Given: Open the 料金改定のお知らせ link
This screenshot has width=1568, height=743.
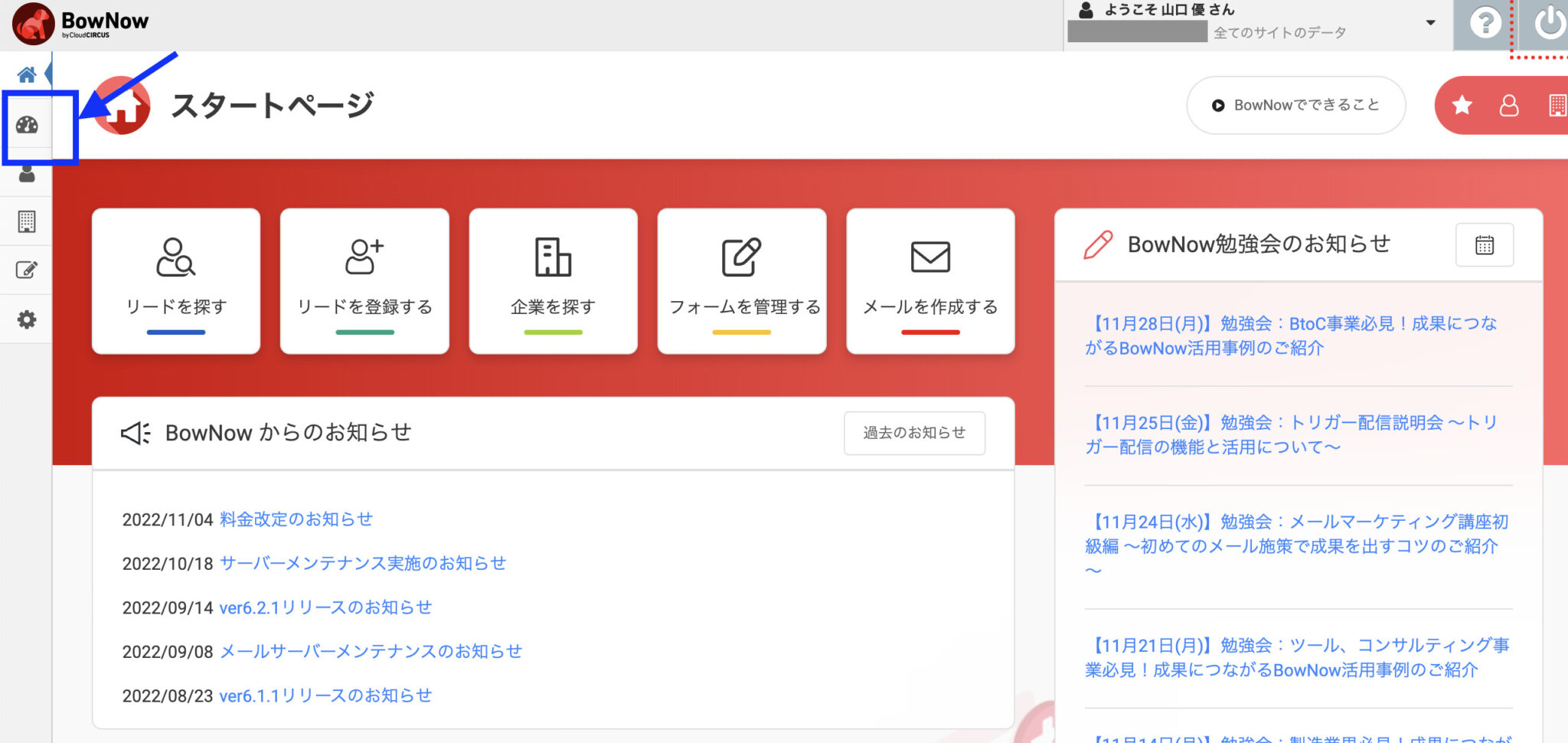Looking at the screenshot, I should click(x=296, y=519).
